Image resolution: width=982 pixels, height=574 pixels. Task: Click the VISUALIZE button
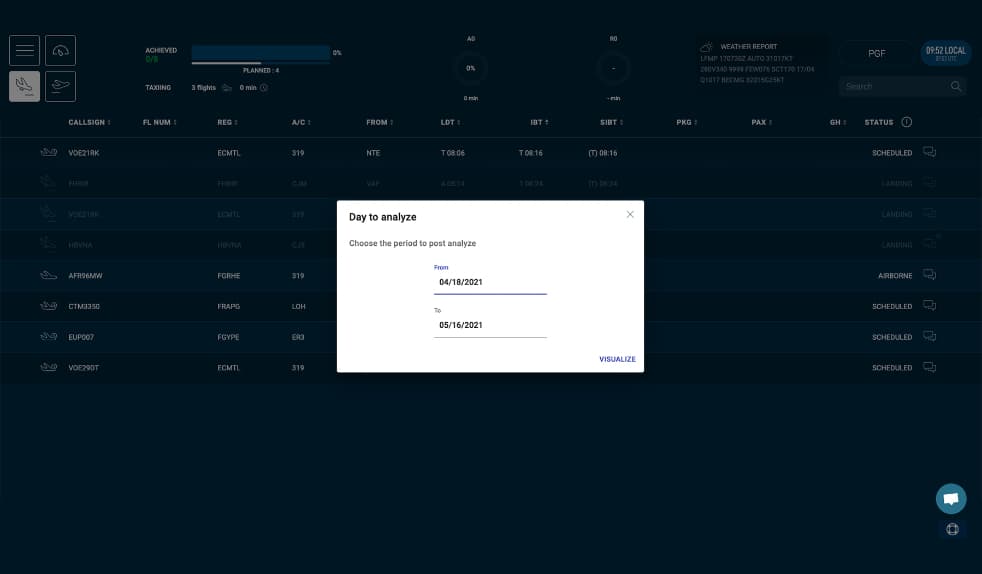pyautogui.click(x=617, y=359)
